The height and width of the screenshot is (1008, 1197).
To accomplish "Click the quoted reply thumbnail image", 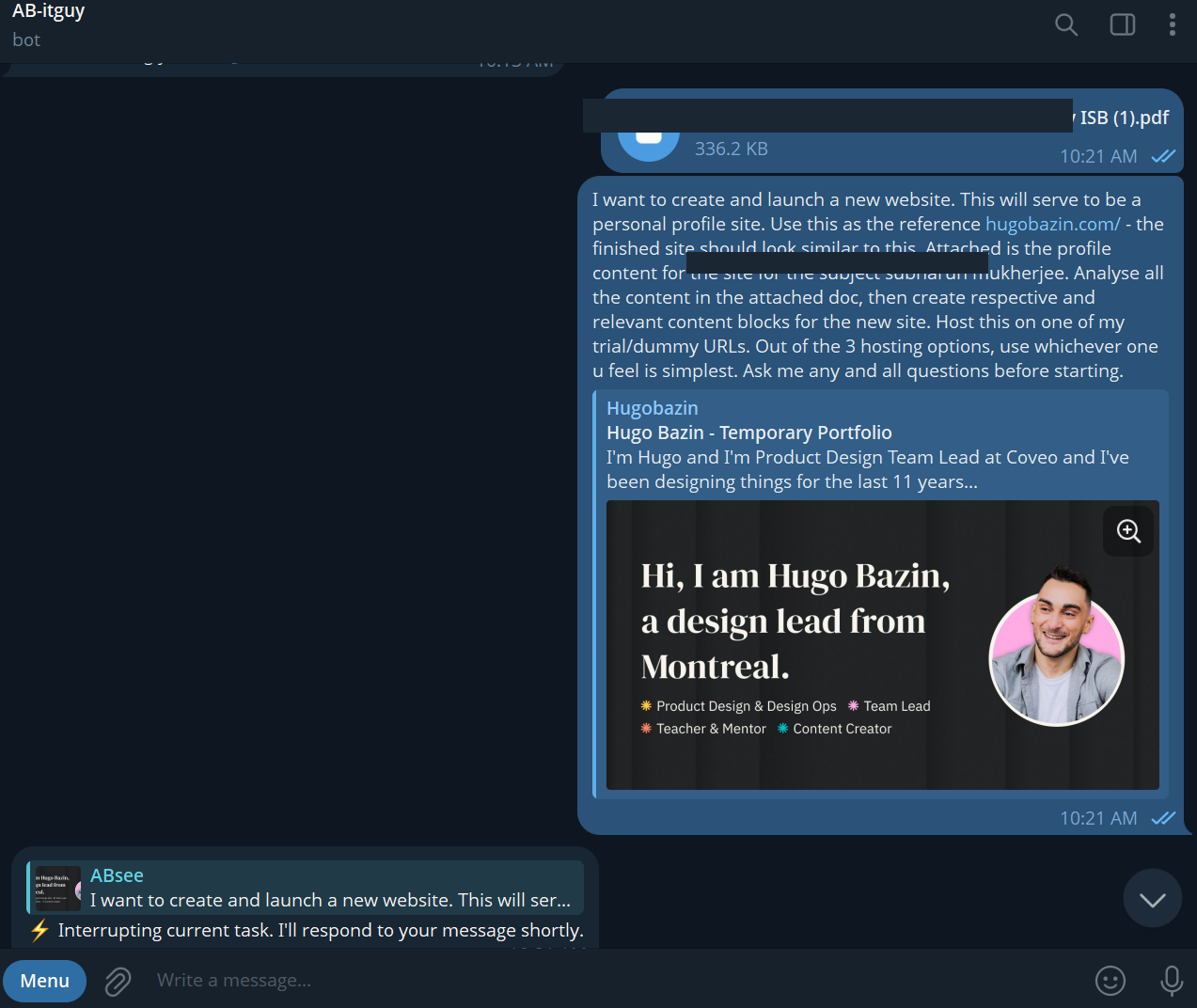I will pyautogui.click(x=56, y=889).
